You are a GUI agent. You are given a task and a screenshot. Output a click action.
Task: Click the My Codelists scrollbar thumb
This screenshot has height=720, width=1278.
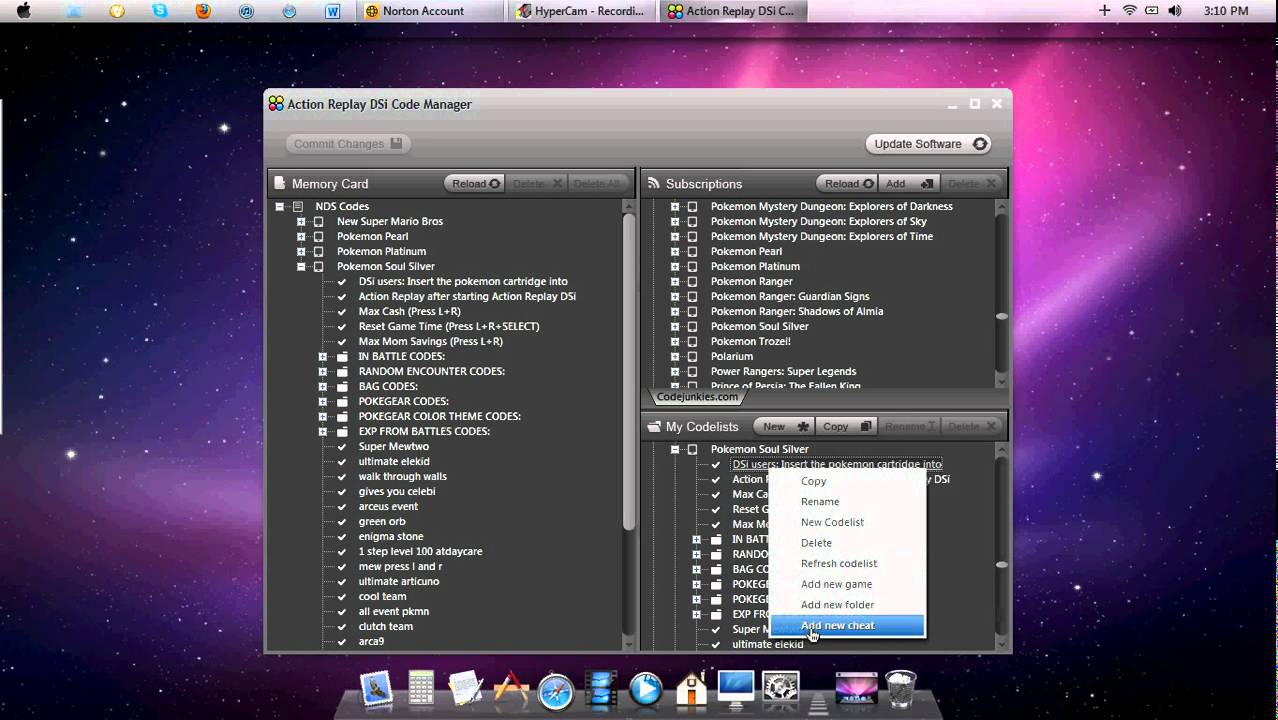pyautogui.click(x=1001, y=565)
